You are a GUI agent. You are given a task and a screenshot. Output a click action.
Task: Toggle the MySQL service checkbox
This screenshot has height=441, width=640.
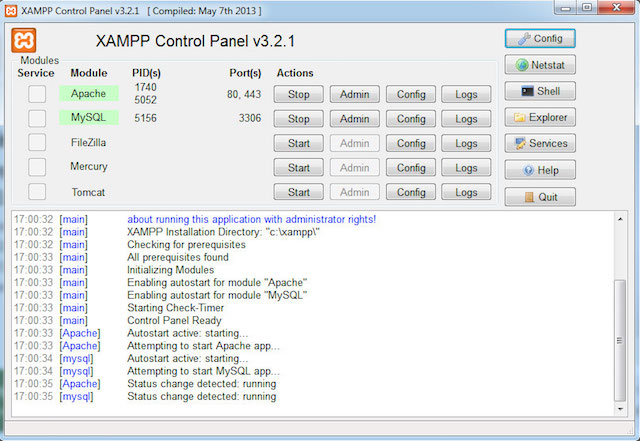coord(37,118)
